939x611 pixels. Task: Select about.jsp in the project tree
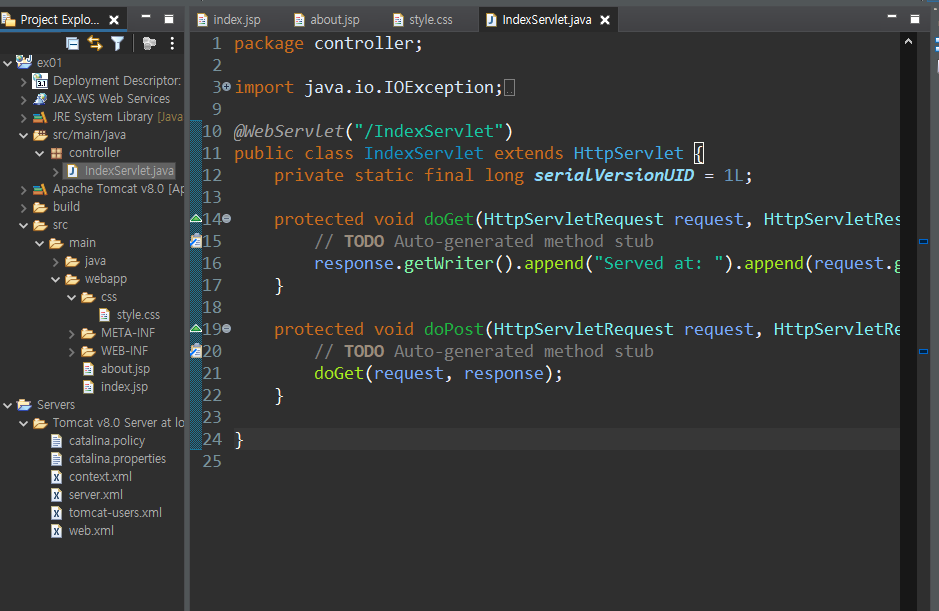coord(125,368)
